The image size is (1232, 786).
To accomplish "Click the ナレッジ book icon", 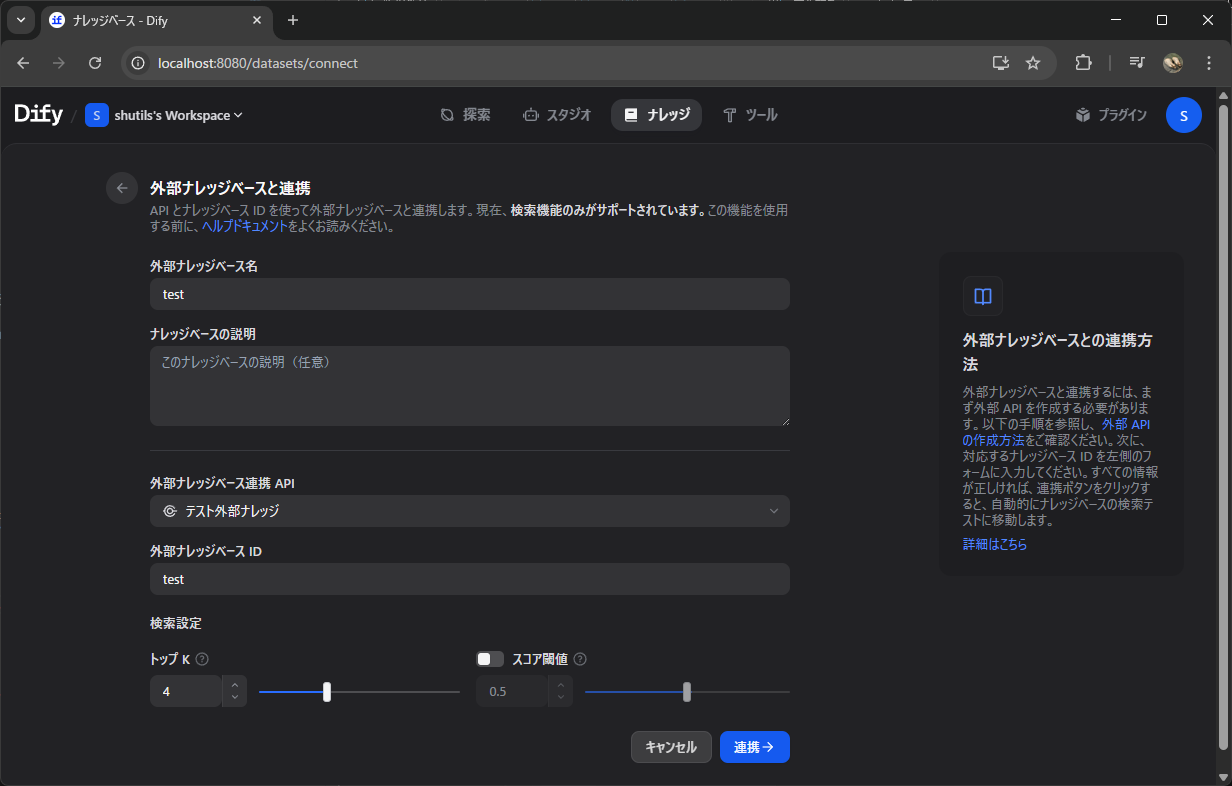I will [x=629, y=114].
